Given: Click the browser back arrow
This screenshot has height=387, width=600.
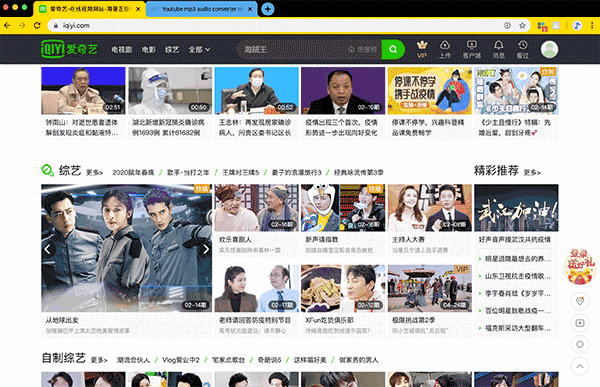Looking at the screenshot, I should (x=7, y=26).
